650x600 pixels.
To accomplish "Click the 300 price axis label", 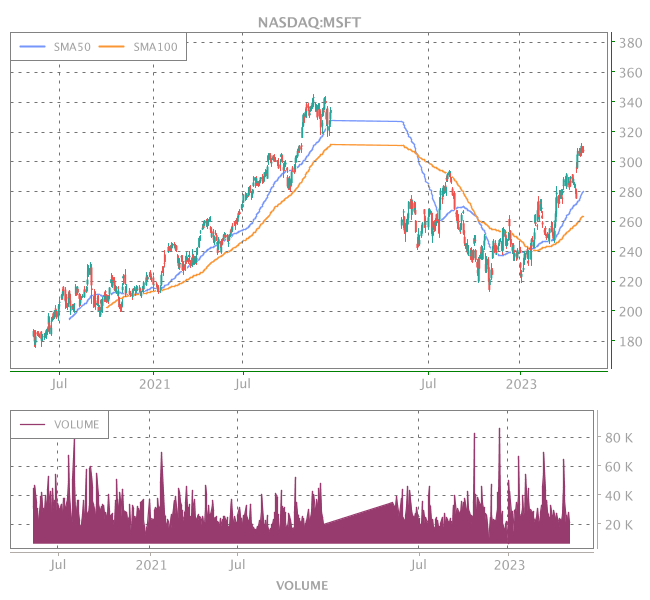I will click(631, 162).
